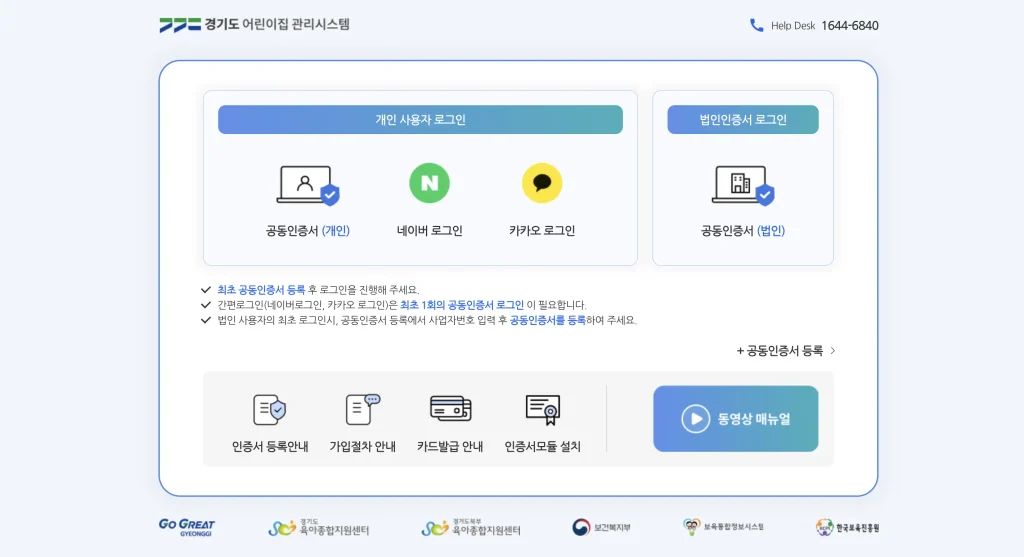Click the play icon in 동영상 매뉴얼

[696, 419]
